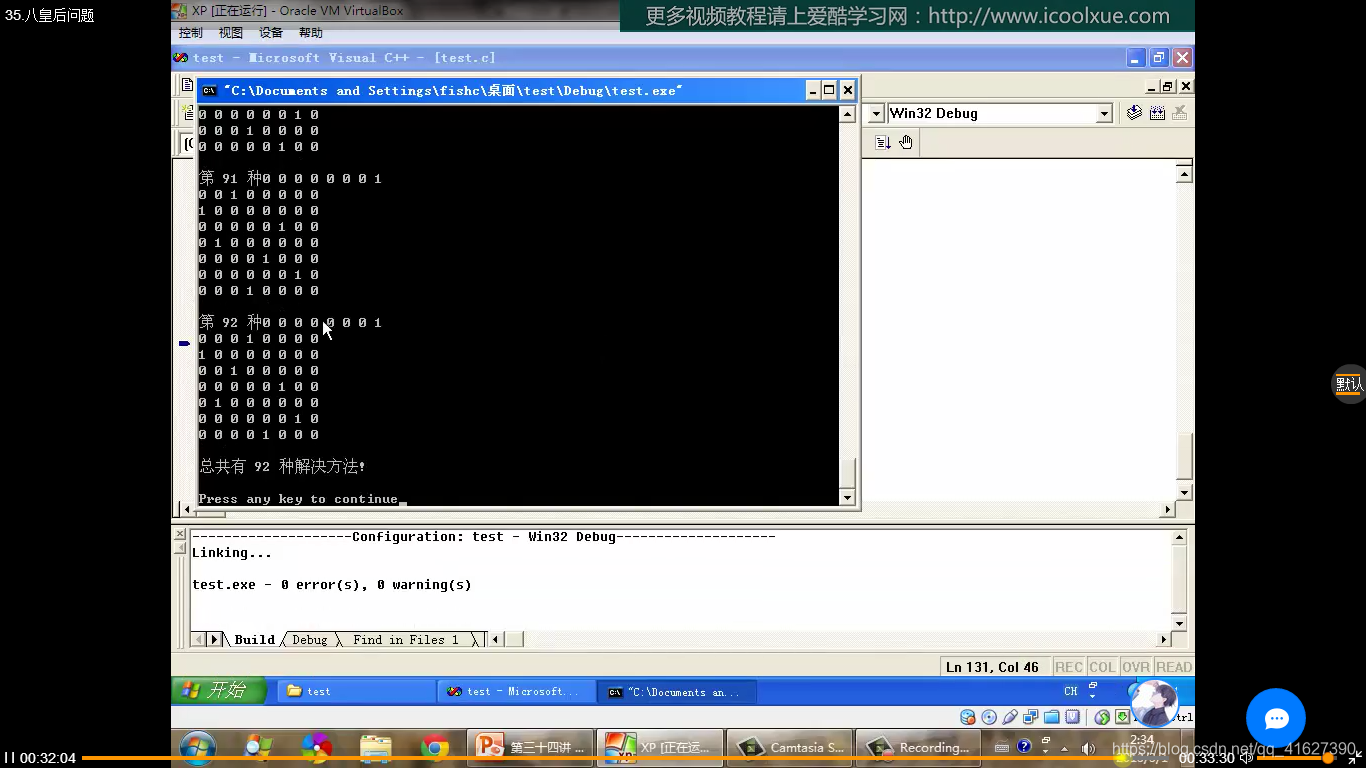Click the 'test.exe - 0 error(s), 0 warning(s)' line
Screen dimensions: 1366x768
click(x=331, y=585)
